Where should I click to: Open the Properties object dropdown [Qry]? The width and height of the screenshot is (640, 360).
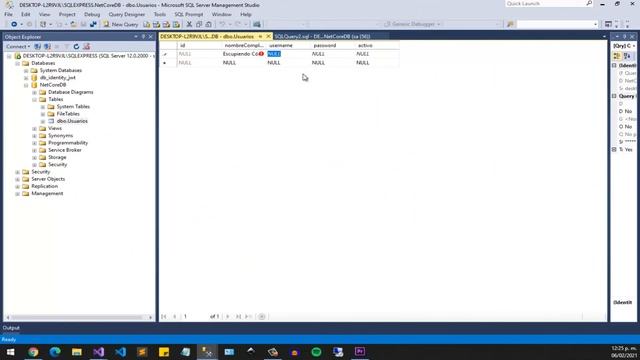pos(634,46)
